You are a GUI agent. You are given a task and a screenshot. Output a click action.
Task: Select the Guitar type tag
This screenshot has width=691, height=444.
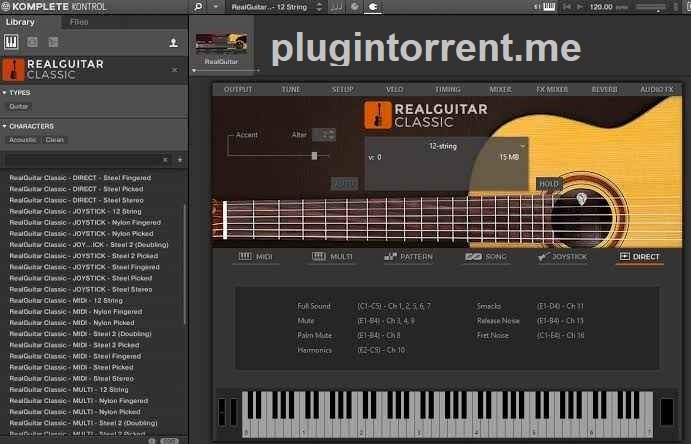pyautogui.click(x=19, y=106)
